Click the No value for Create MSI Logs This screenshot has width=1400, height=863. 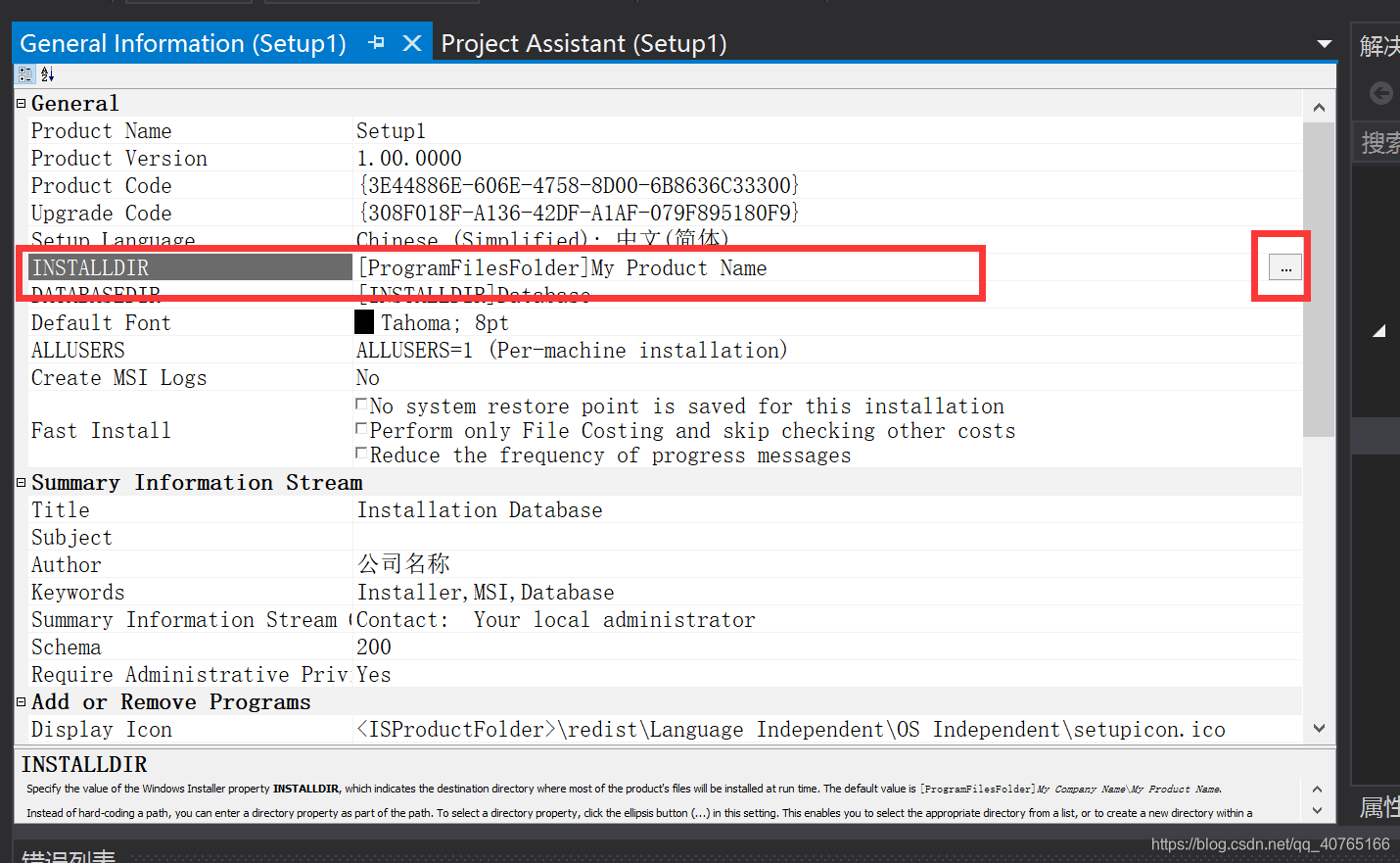pos(368,378)
